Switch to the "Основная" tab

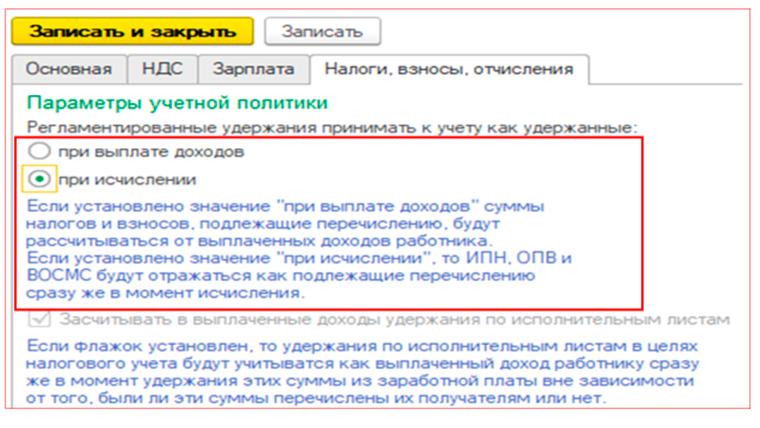tap(68, 69)
